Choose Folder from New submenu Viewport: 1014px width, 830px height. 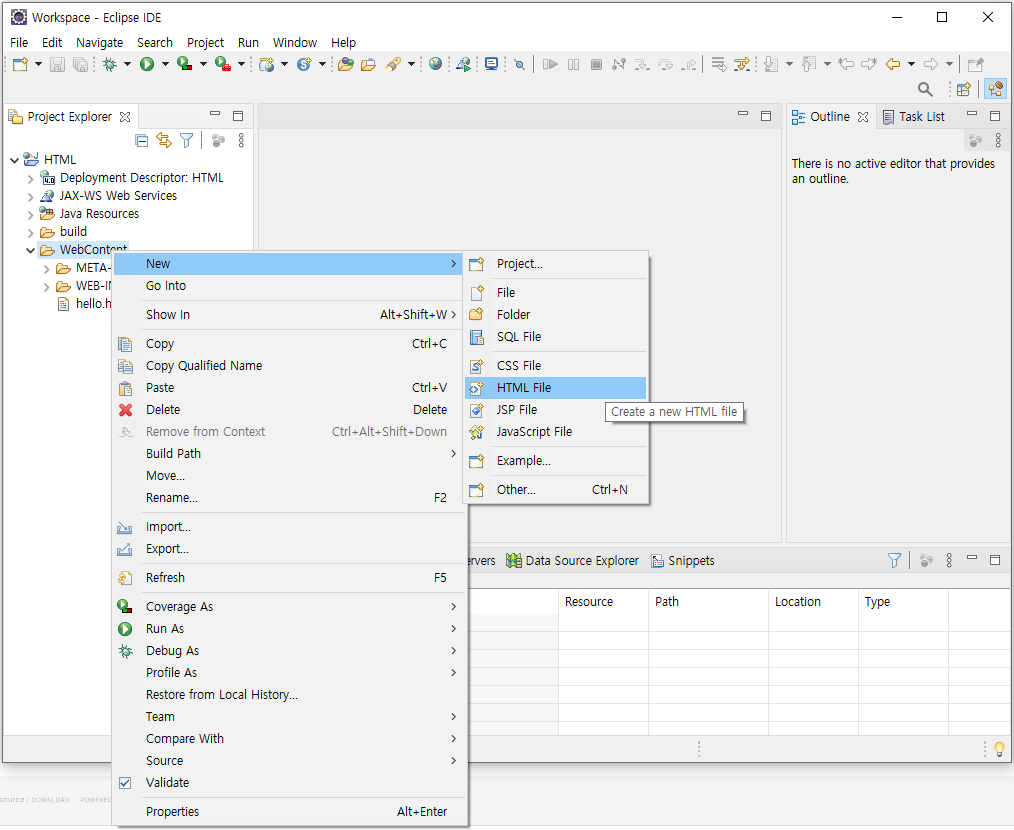pos(556,314)
